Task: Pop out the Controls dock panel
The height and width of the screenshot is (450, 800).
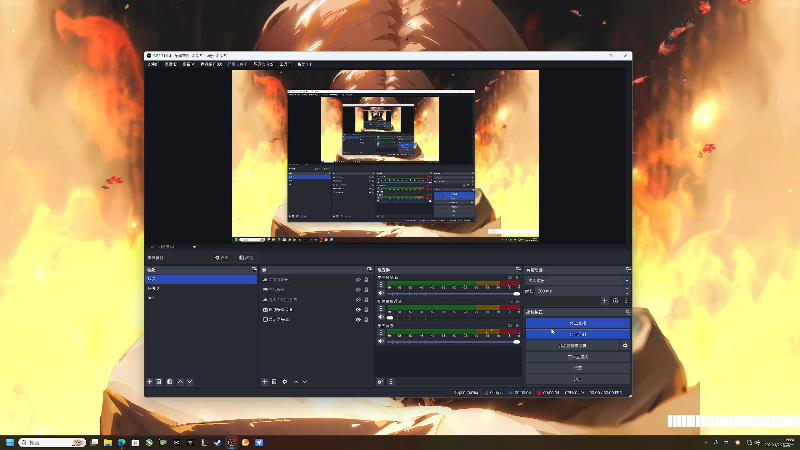Action: click(628, 312)
